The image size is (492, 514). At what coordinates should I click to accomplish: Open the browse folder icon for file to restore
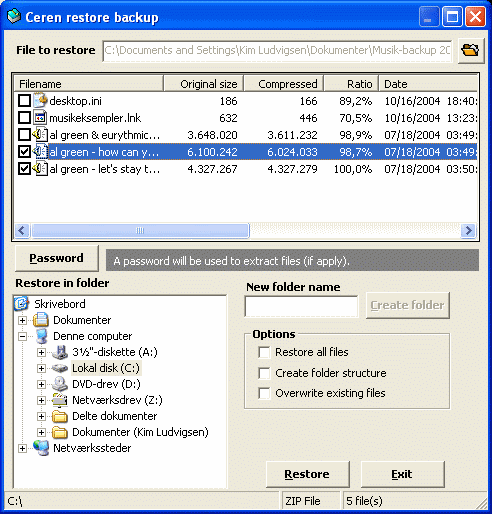[x=471, y=50]
